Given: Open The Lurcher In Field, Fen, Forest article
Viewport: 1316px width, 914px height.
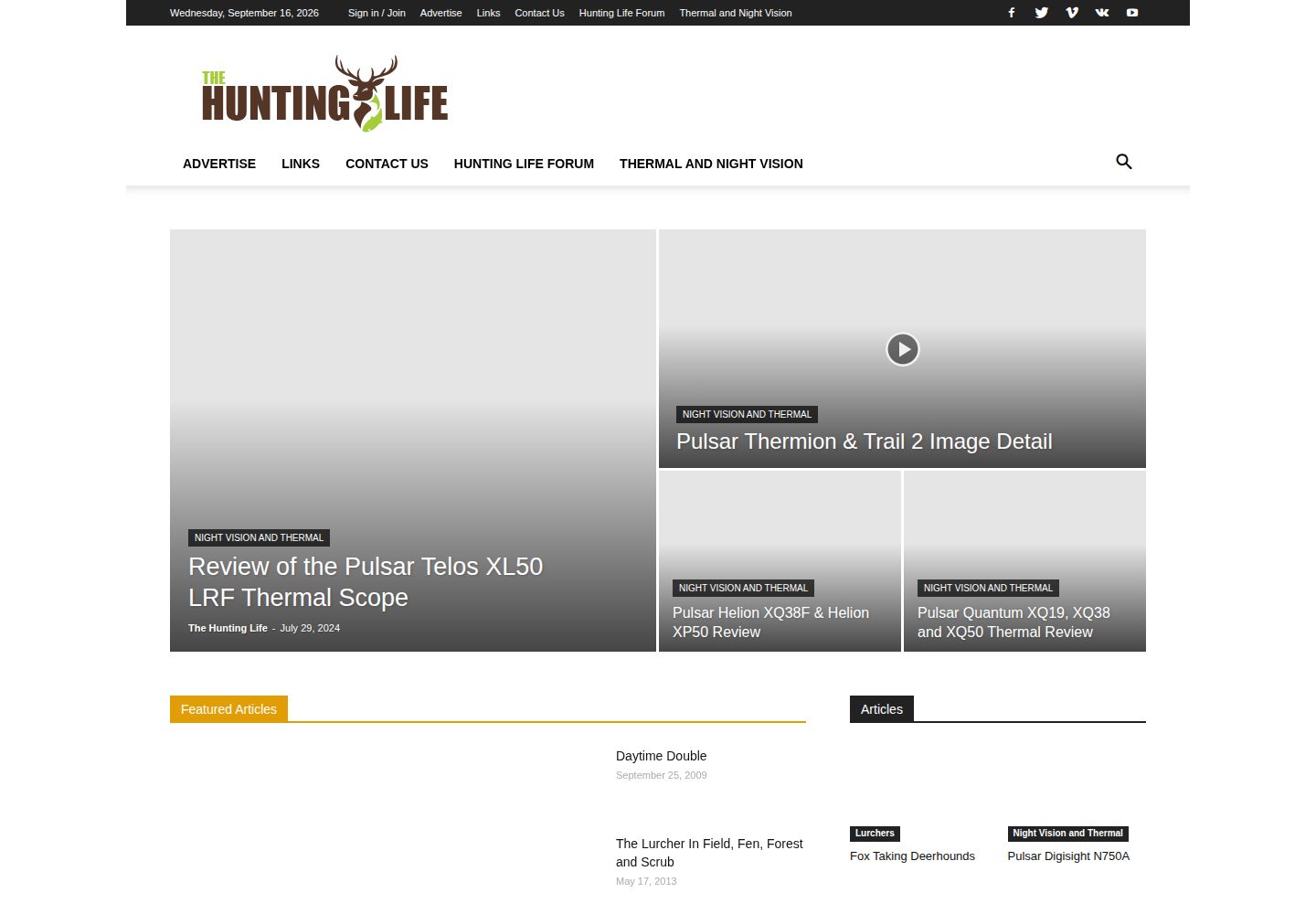Looking at the screenshot, I should pos(709,853).
